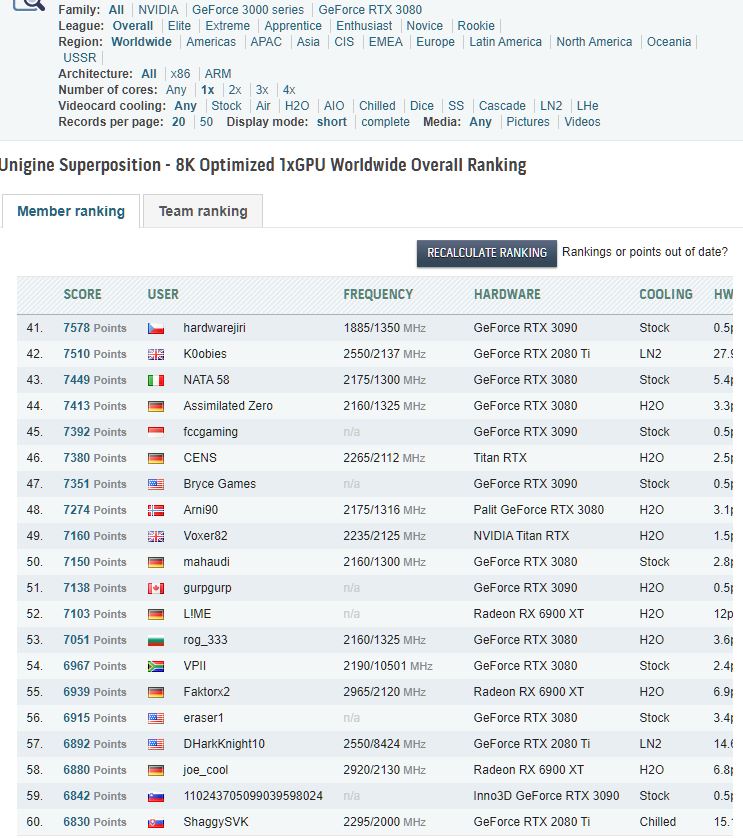Viewport: 743px width, 839px height.
Task: Filter region to USSR
Action: (80, 58)
